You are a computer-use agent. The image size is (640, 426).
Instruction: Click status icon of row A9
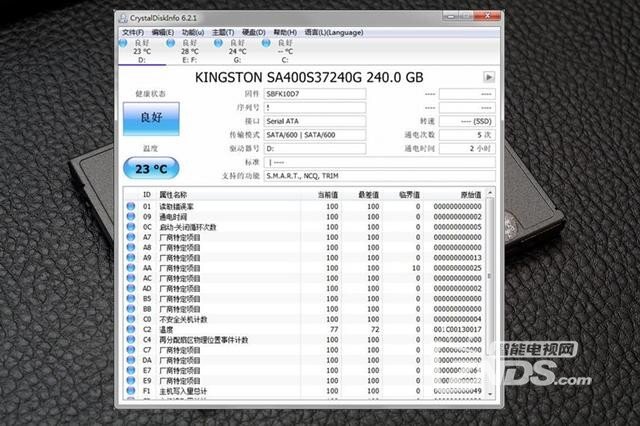point(131,257)
